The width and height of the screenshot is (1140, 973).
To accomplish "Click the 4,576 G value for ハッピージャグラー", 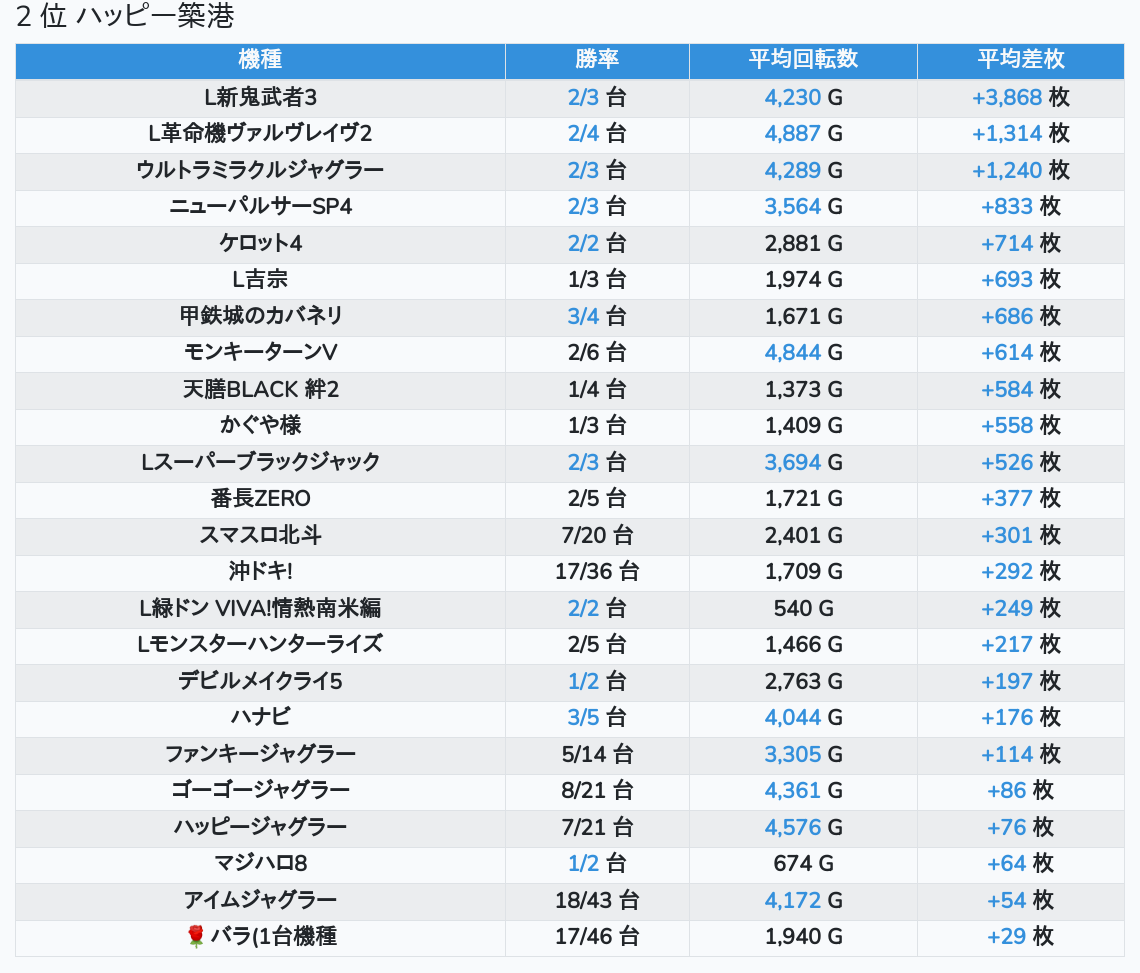I will (803, 827).
